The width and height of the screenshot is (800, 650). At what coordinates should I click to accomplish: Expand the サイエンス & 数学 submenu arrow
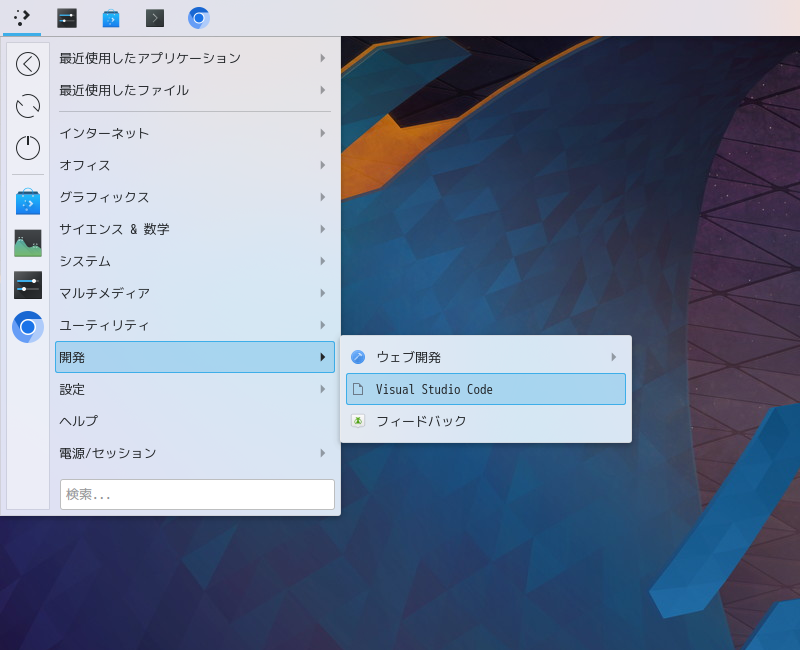pyautogui.click(x=322, y=229)
